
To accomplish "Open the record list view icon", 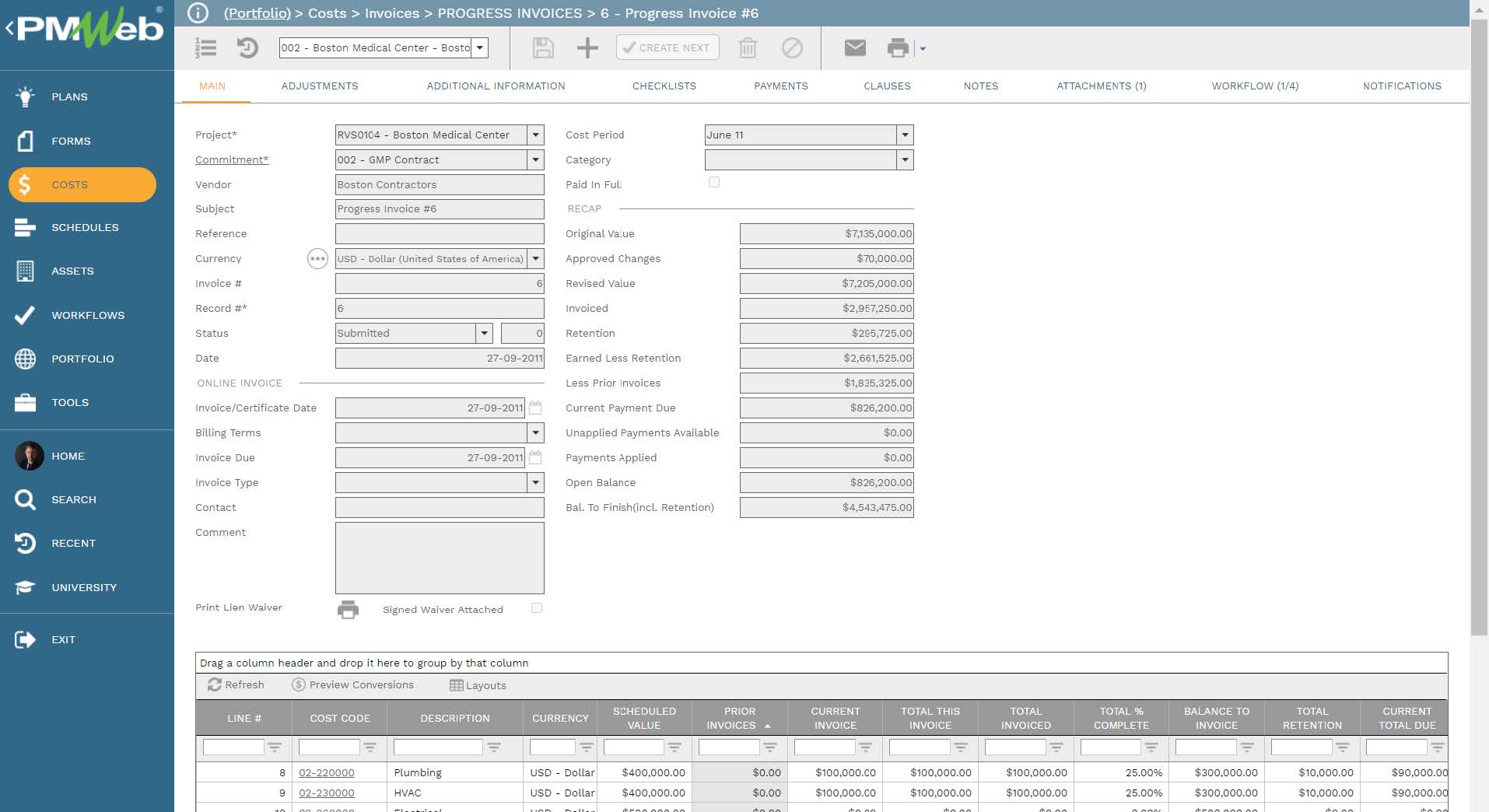I will 205,48.
